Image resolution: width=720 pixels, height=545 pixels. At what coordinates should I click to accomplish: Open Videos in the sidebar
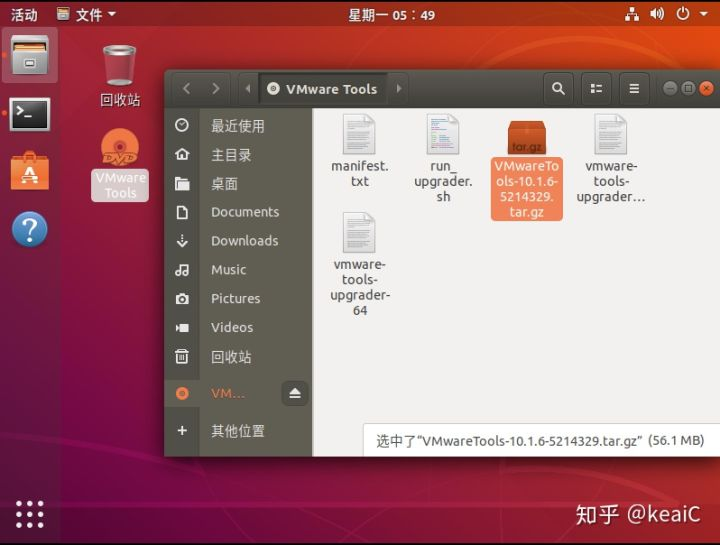point(238,327)
